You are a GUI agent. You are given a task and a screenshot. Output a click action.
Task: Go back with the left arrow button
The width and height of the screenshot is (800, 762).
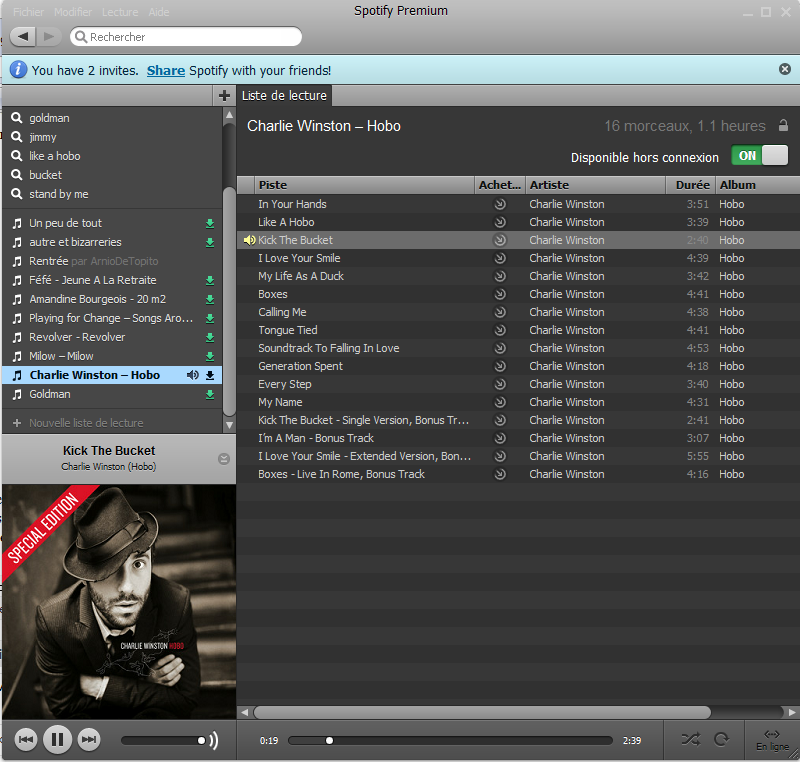23,37
